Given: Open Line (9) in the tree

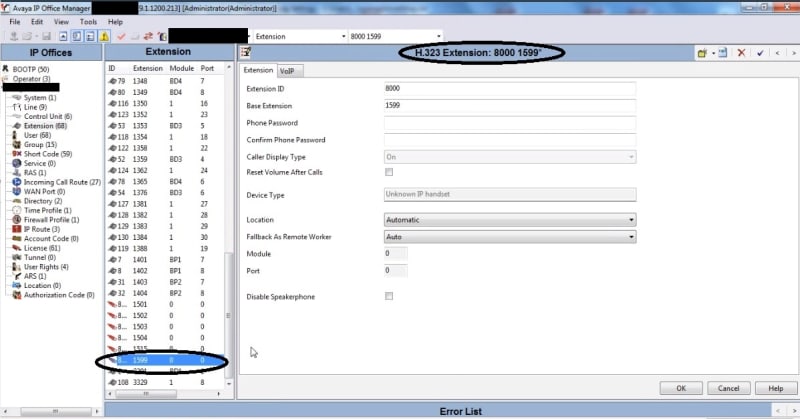Looking at the screenshot, I should click(35, 107).
